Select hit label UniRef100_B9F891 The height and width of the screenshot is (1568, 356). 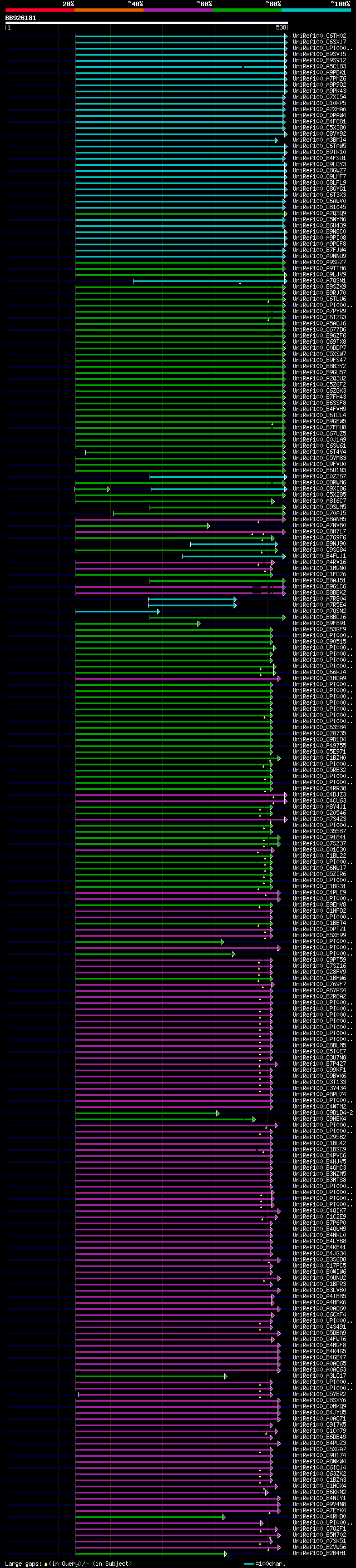(319, 624)
